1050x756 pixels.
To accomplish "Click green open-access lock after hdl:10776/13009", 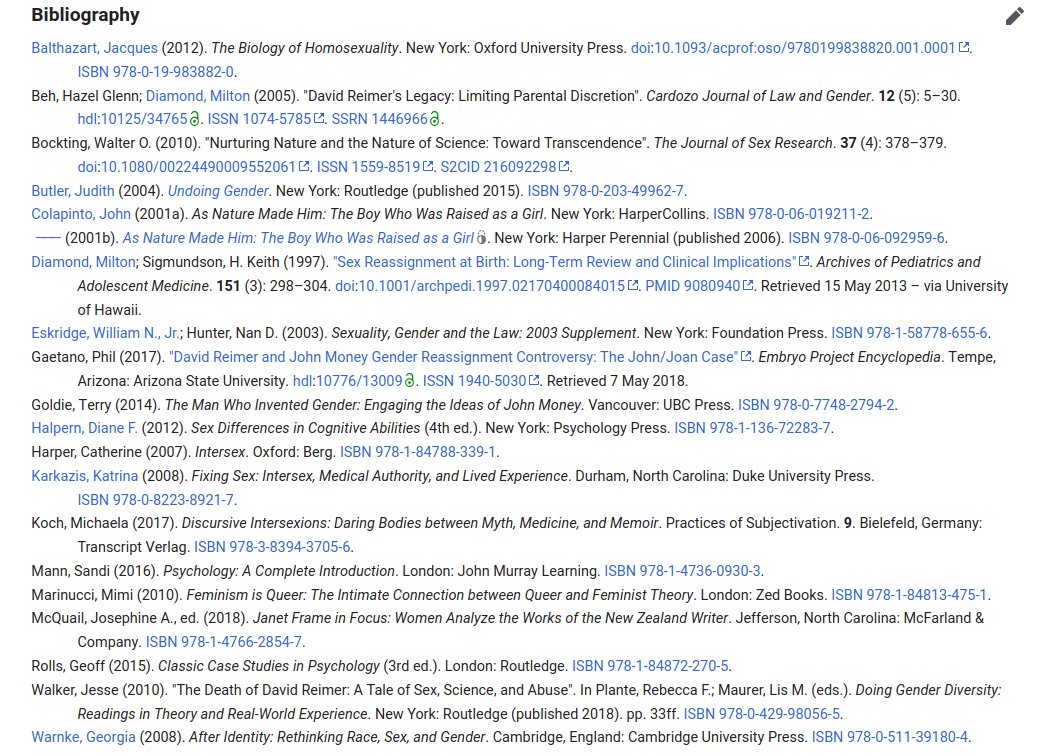I will point(410,381).
